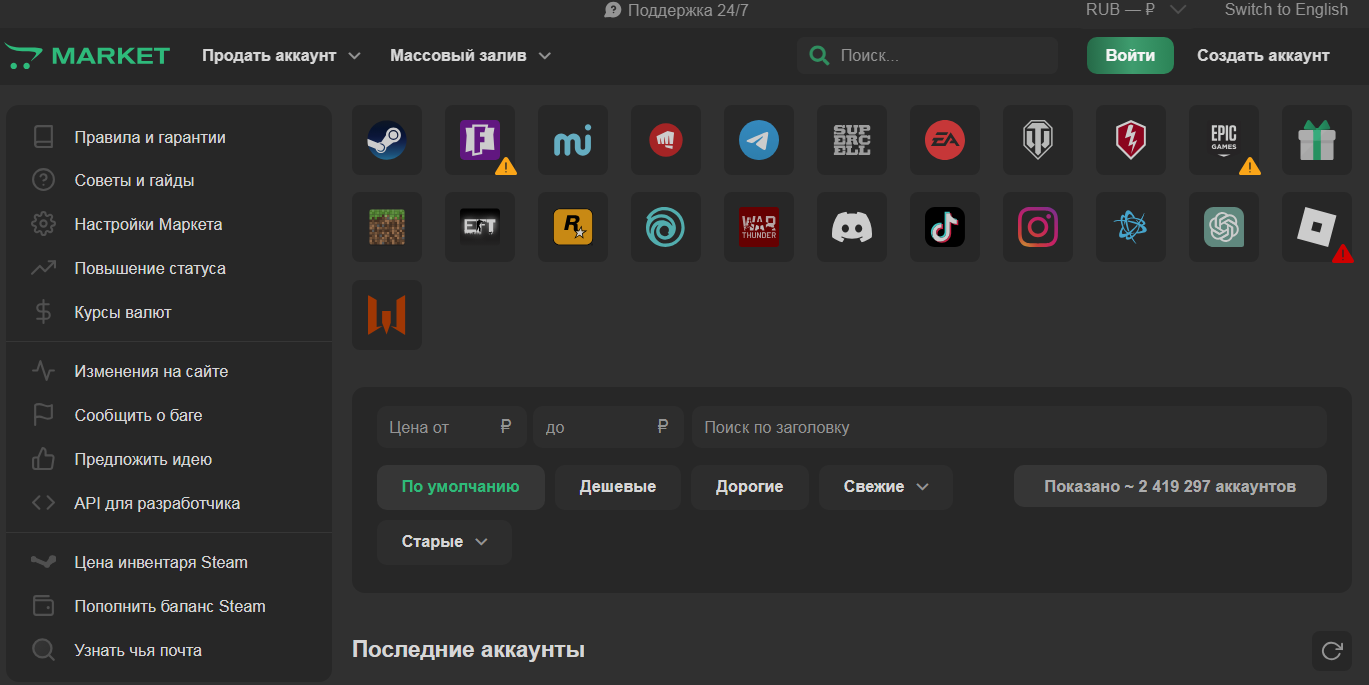Viewport: 1369px width, 685px height.
Task: Select the Warface category icon
Action: (387, 315)
